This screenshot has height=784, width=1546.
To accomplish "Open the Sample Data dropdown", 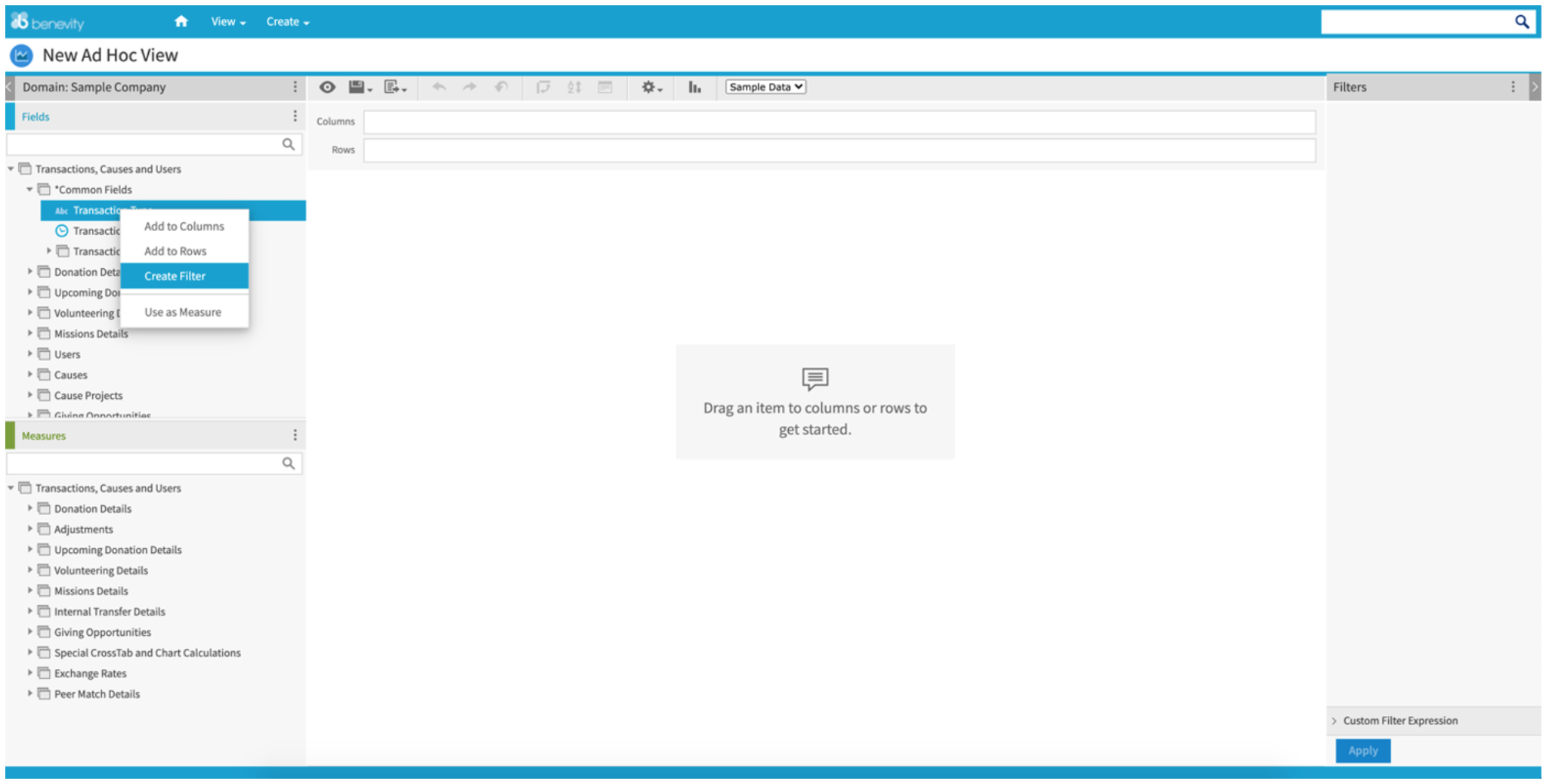I will (765, 87).
